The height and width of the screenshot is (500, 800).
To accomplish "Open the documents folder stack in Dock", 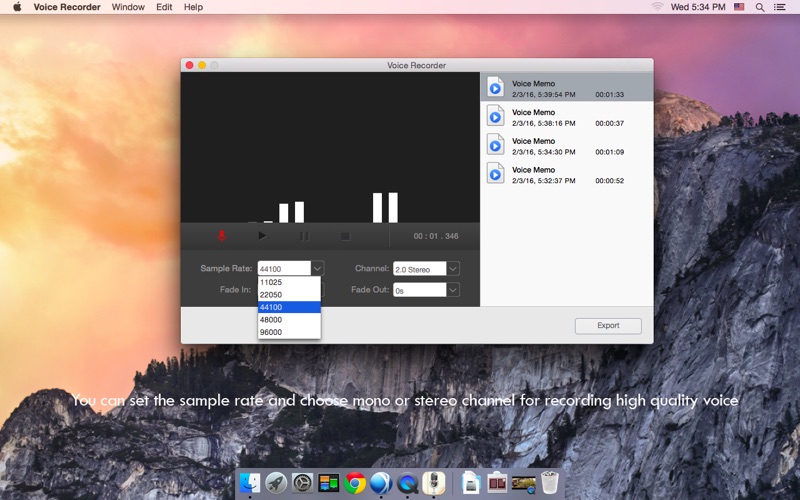I will [471, 482].
